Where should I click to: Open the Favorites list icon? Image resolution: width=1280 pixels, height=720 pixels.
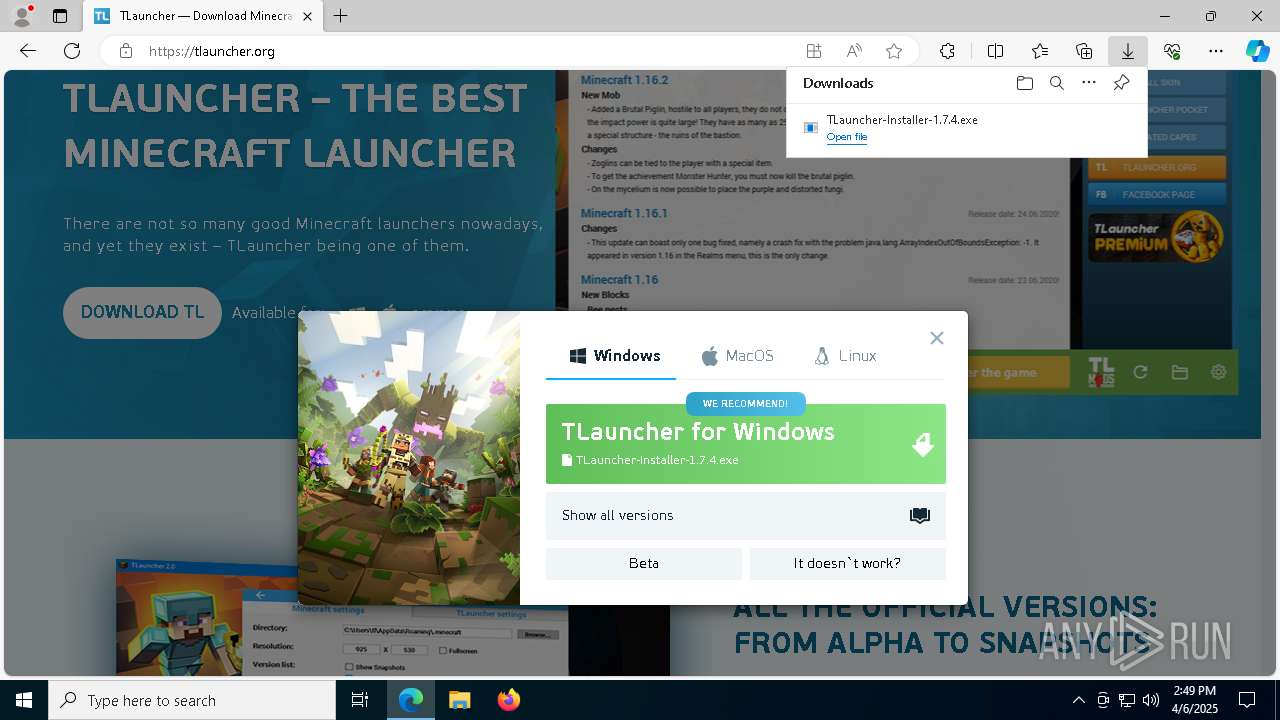pos(1040,51)
